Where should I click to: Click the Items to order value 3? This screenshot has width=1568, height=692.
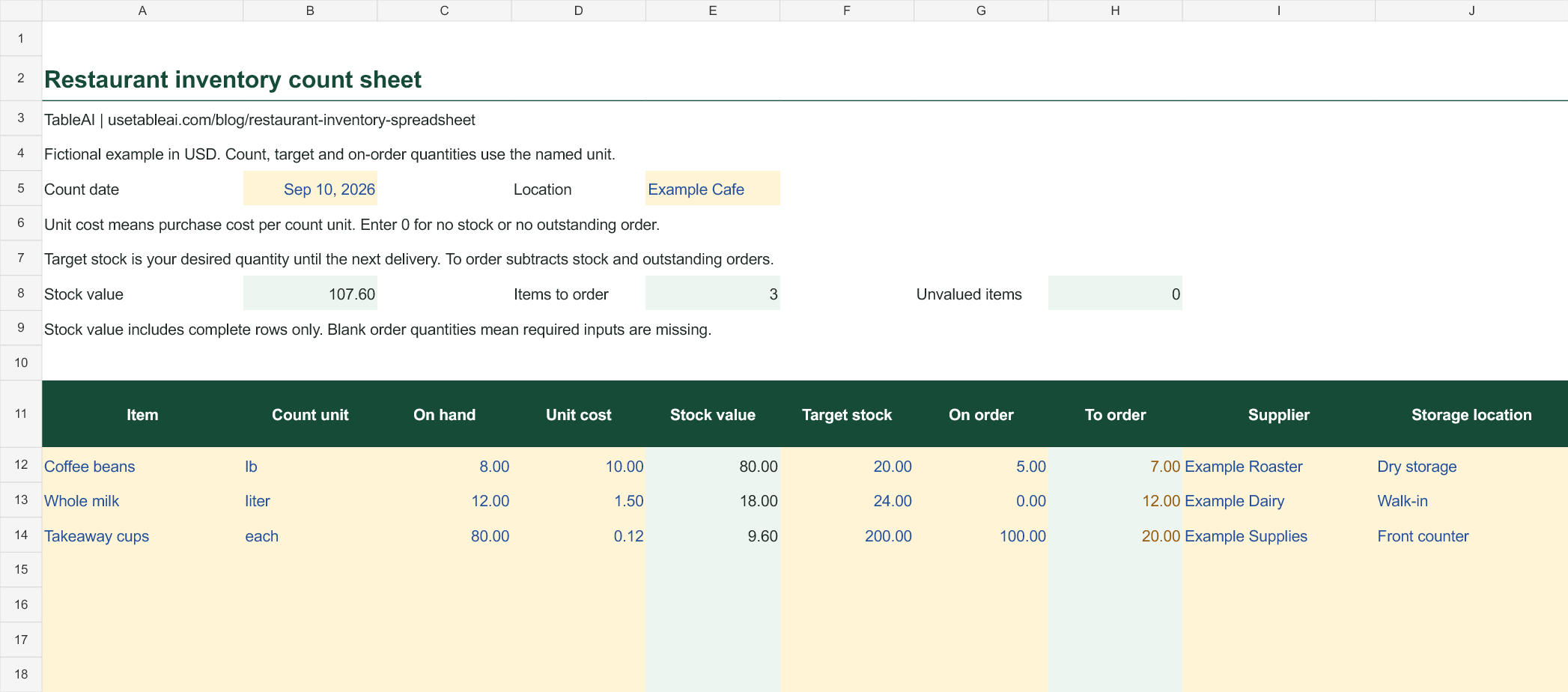712,294
